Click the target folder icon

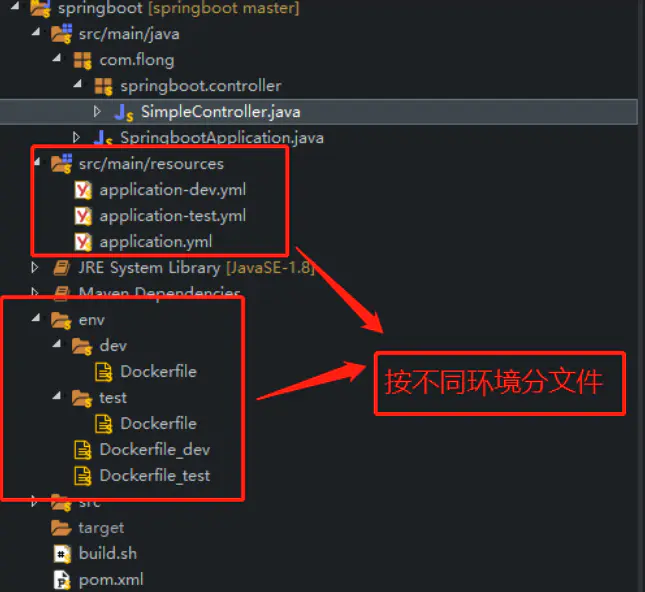tap(61, 528)
